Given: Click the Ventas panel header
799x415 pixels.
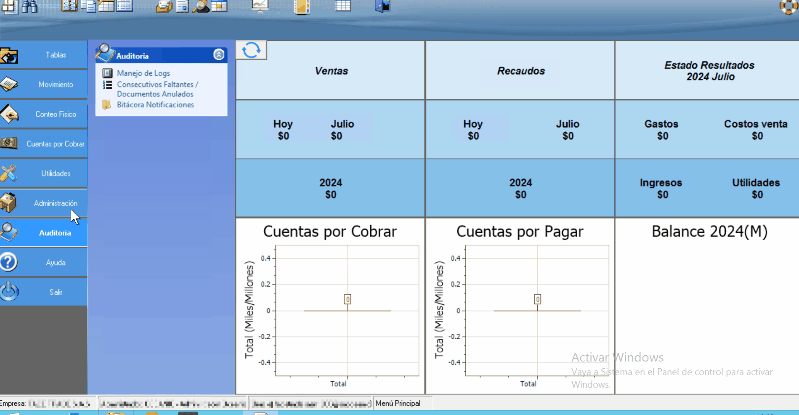Looking at the screenshot, I should 330,72.
